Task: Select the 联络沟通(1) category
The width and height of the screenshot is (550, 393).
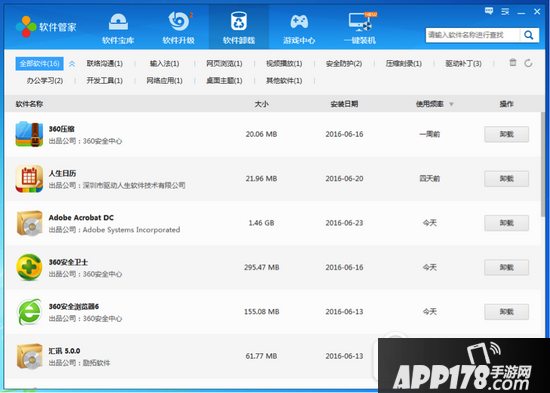Action: [x=105, y=64]
